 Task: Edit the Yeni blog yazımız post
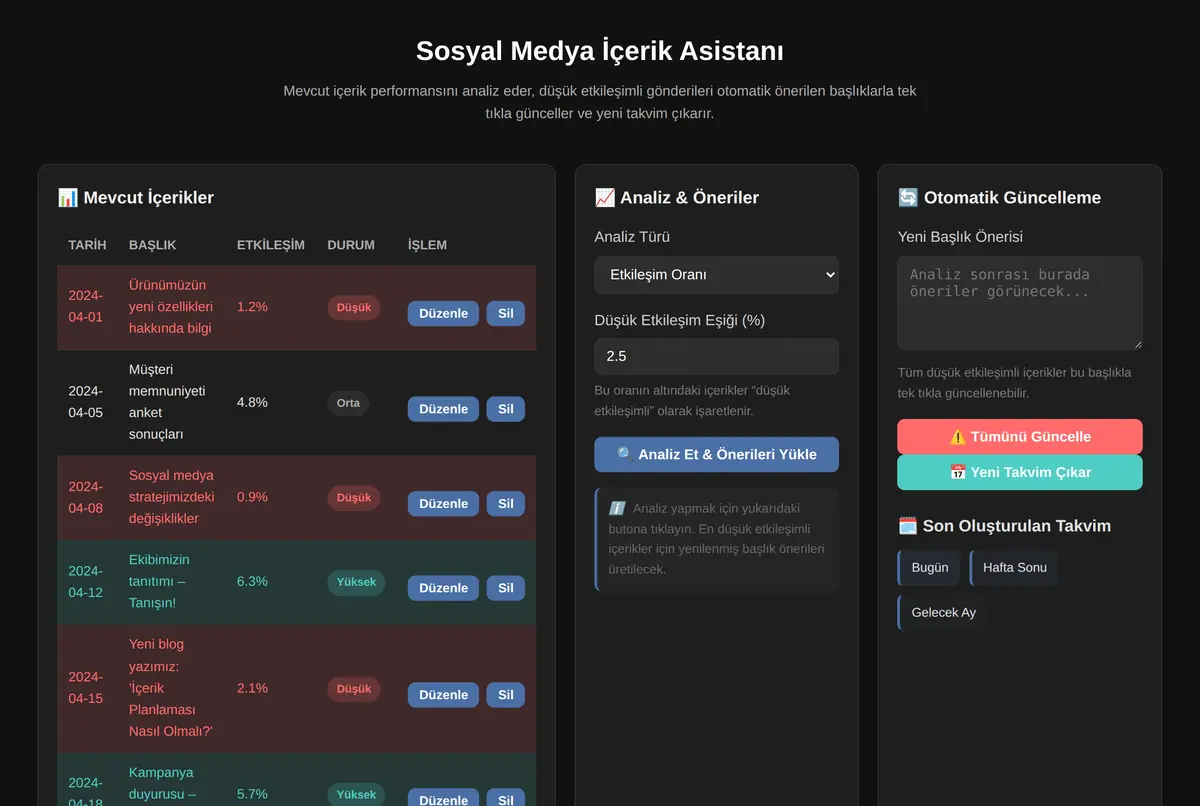tap(443, 695)
